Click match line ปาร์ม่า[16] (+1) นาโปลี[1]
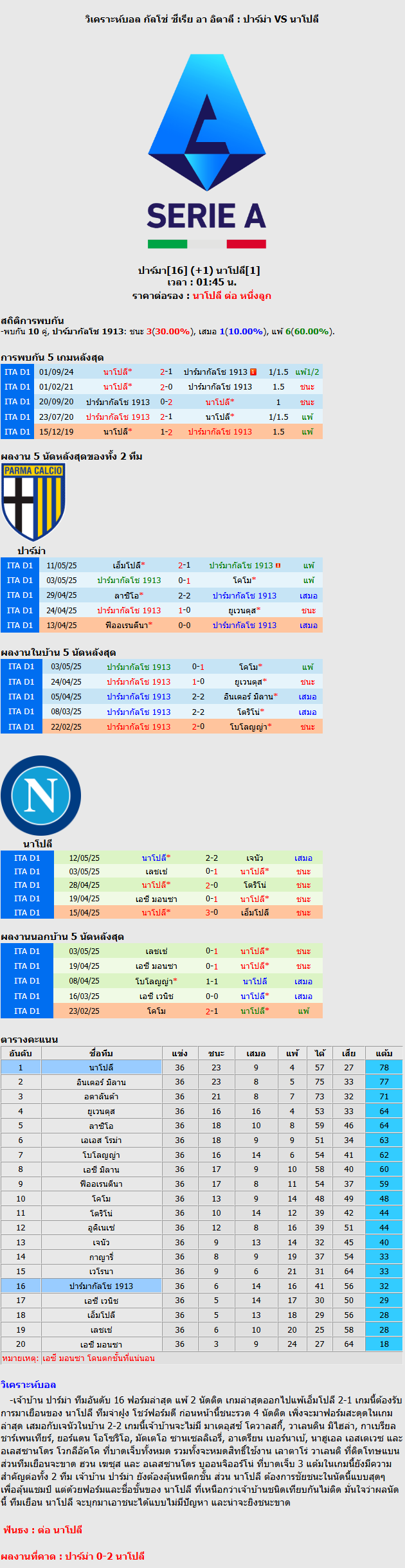Viewport: 405px width, 1568px height. [x=199, y=271]
